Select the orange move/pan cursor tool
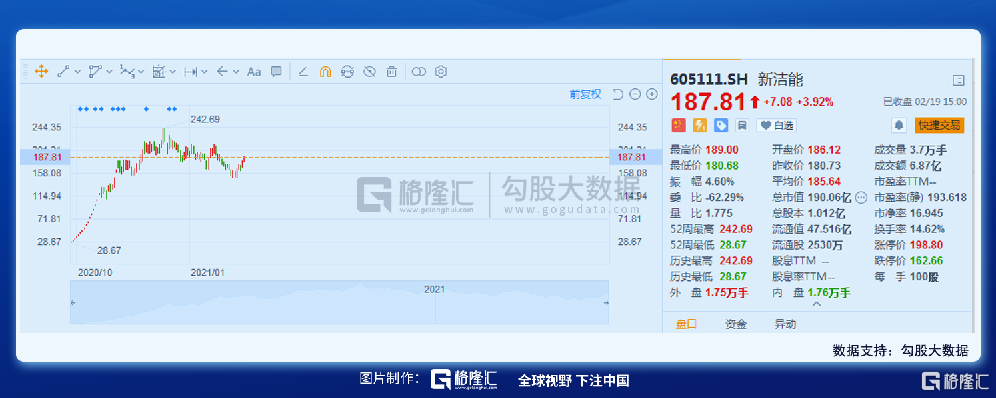Screen dimensions: 996x398 41,72
